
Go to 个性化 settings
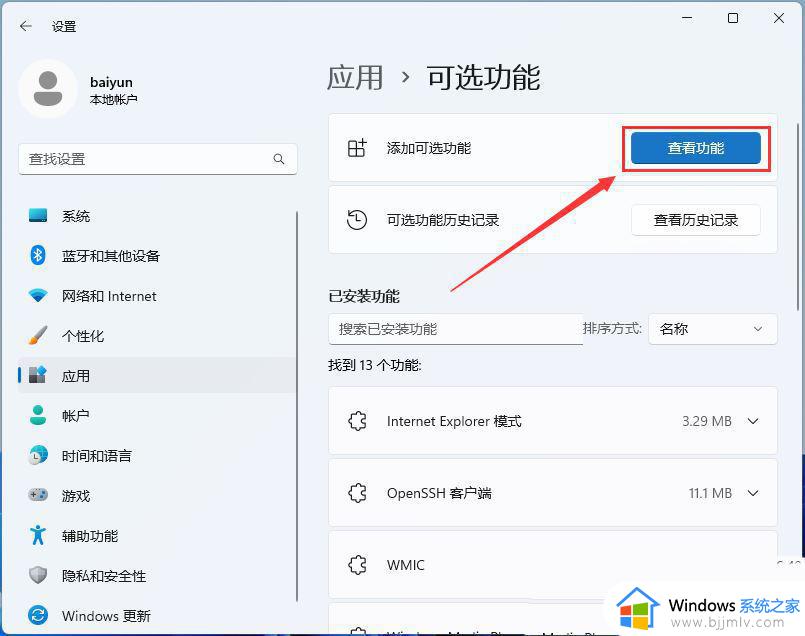pyautogui.click(x=157, y=335)
